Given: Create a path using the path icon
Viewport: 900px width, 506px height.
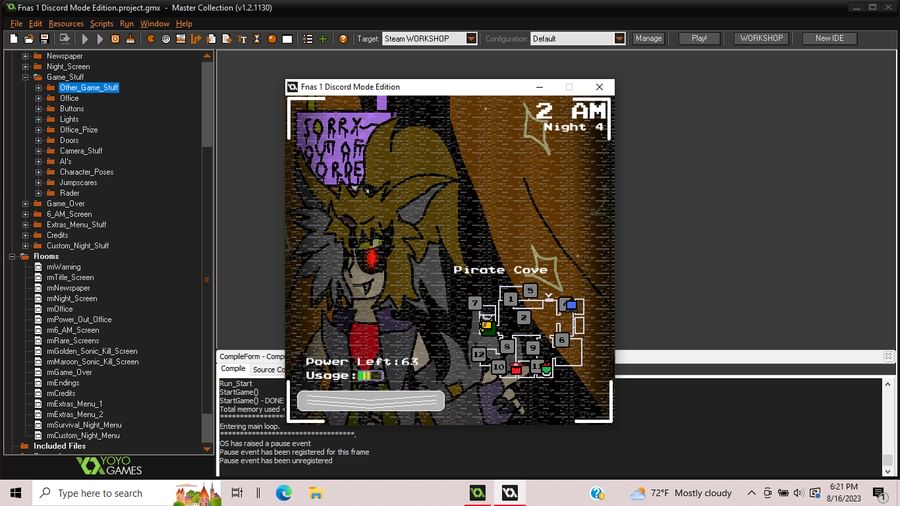Looking at the screenshot, I should (x=196, y=39).
